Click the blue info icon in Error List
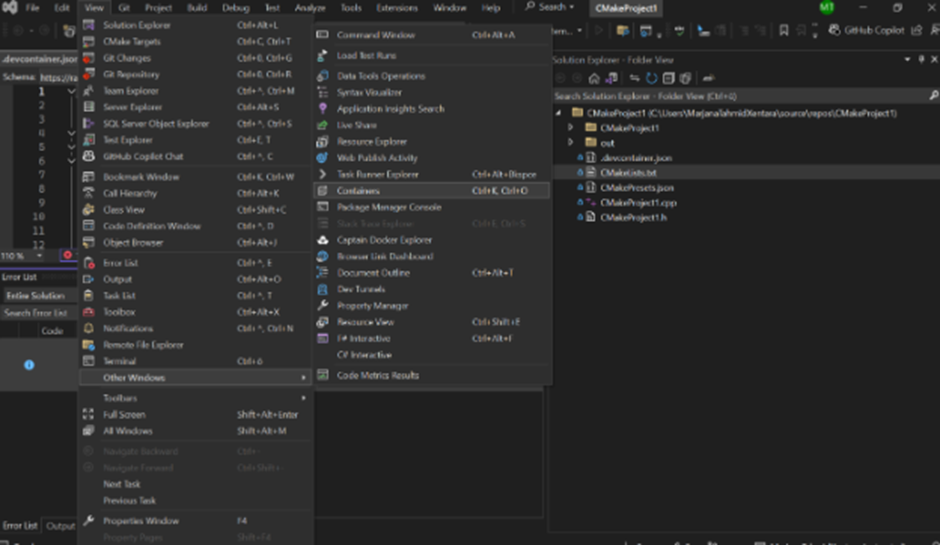940x545 pixels. [29, 365]
